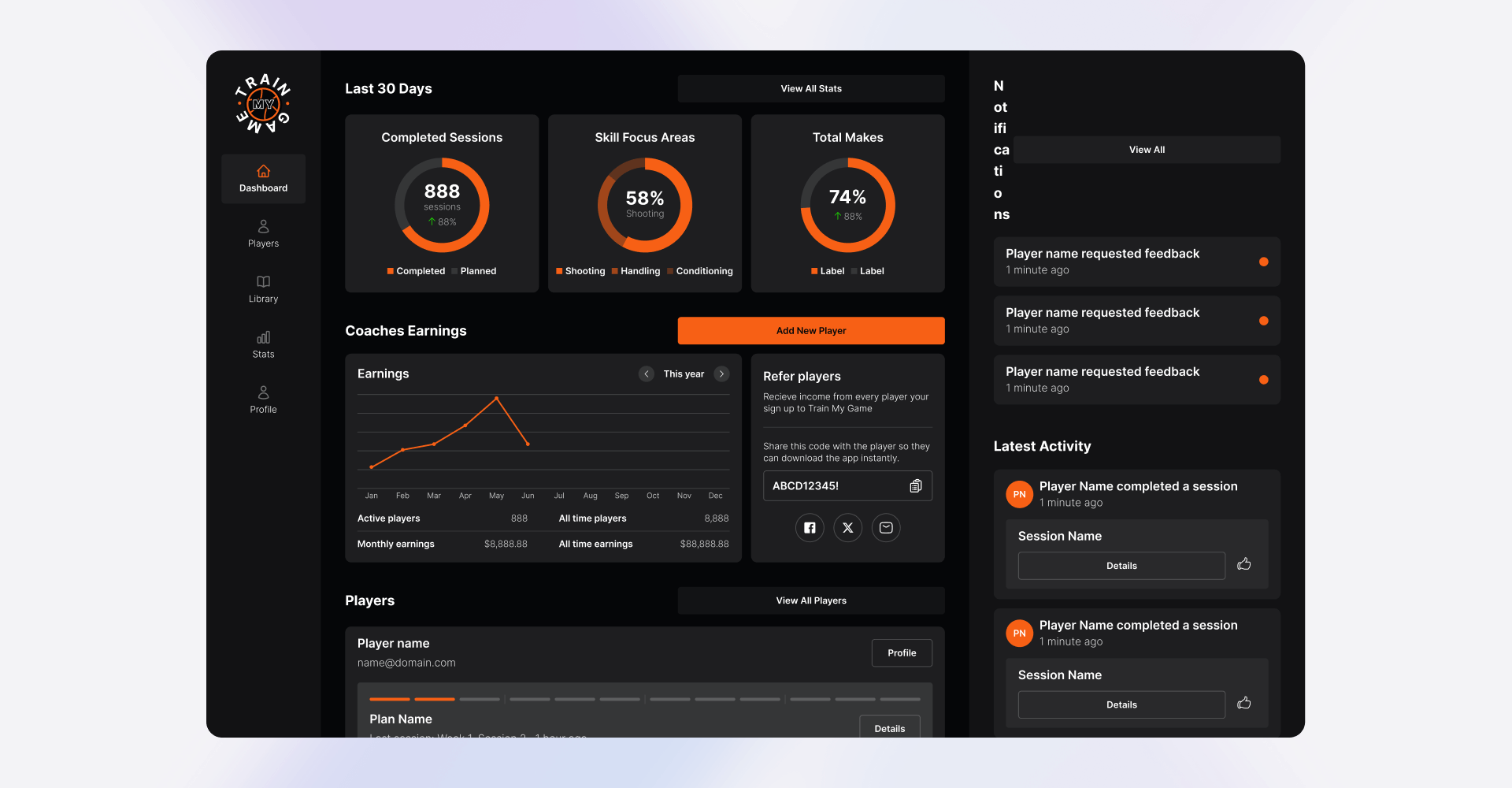Open View All notifications
1512x788 pixels.
tap(1147, 149)
